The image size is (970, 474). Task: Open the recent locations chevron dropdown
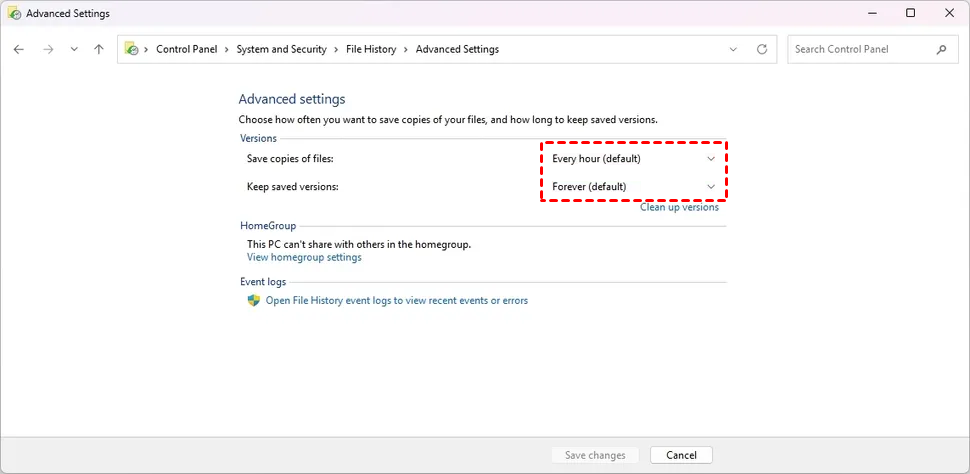coord(74,49)
